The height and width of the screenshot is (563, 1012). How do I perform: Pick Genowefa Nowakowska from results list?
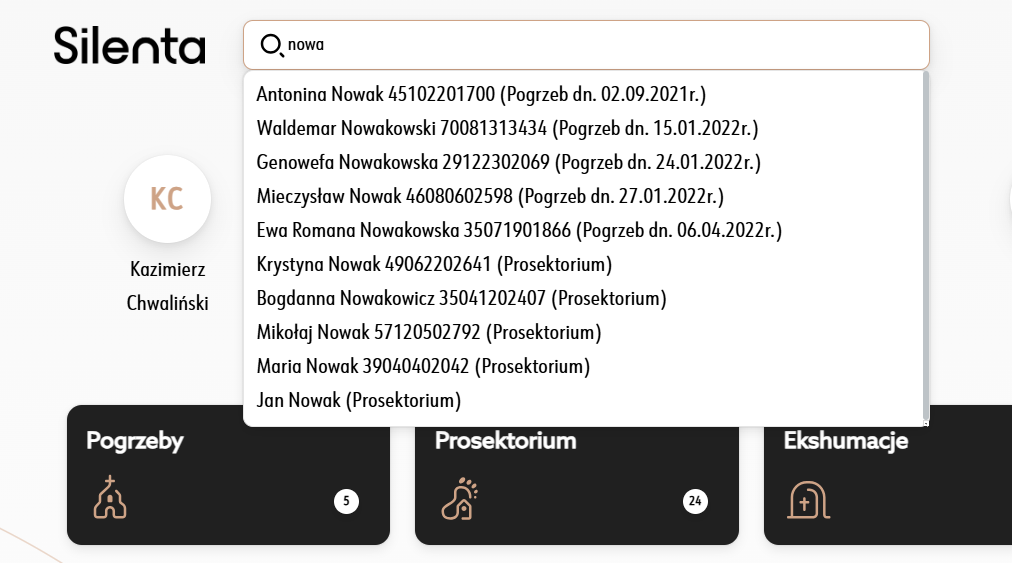click(509, 162)
